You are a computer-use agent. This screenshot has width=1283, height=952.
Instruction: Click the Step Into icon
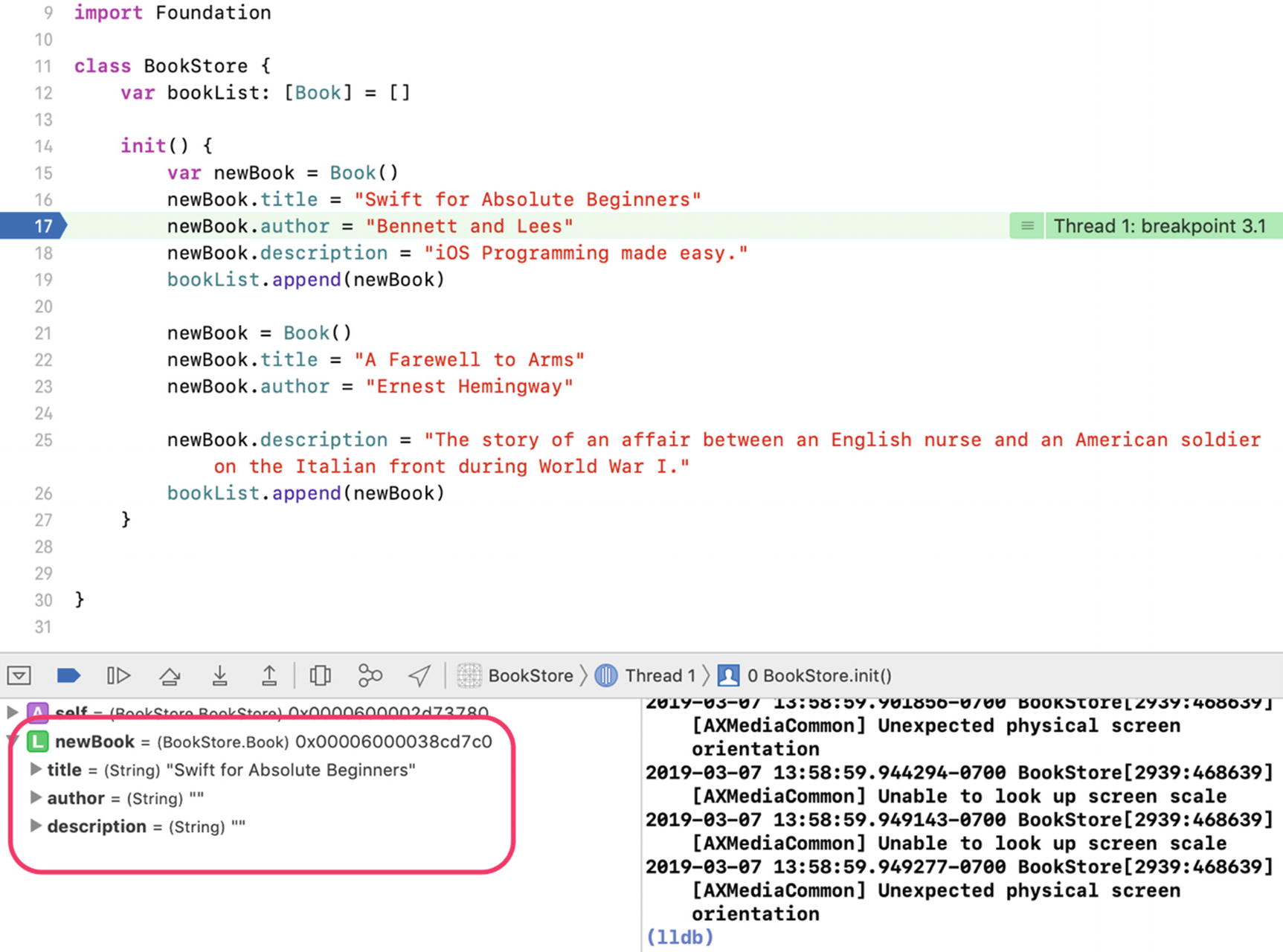(219, 675)
